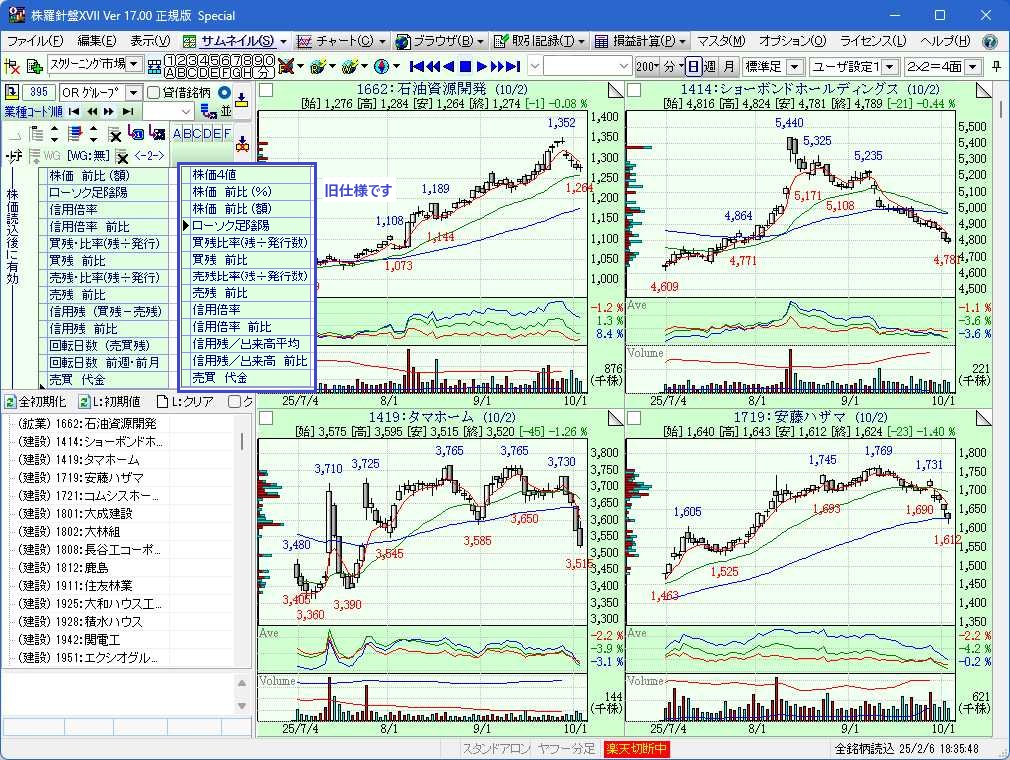Open the オプション menu
The height and width of the screenshot is (760, 1010).
(792, 41)
